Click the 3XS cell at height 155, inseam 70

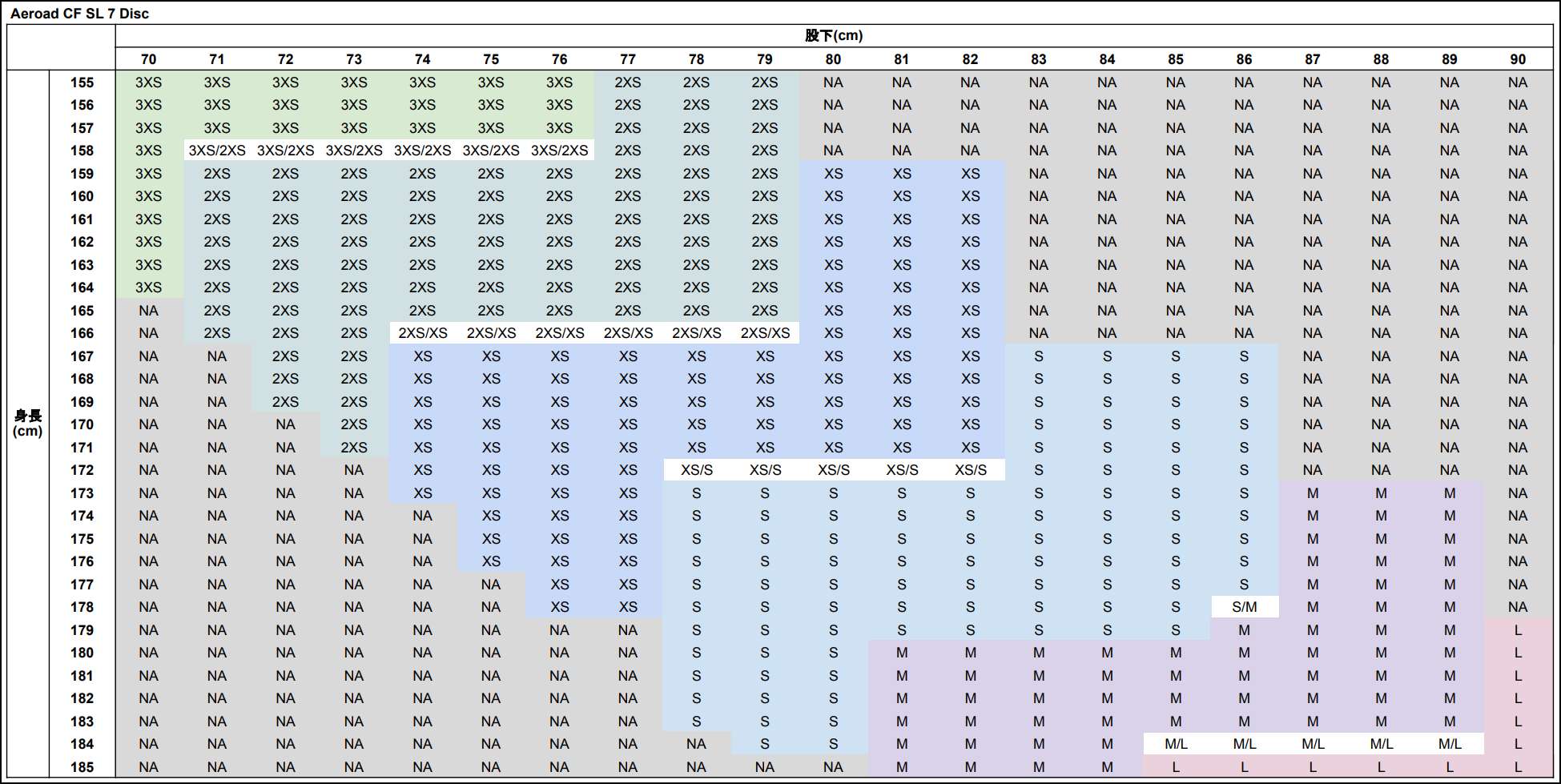[x=149, y=82]
